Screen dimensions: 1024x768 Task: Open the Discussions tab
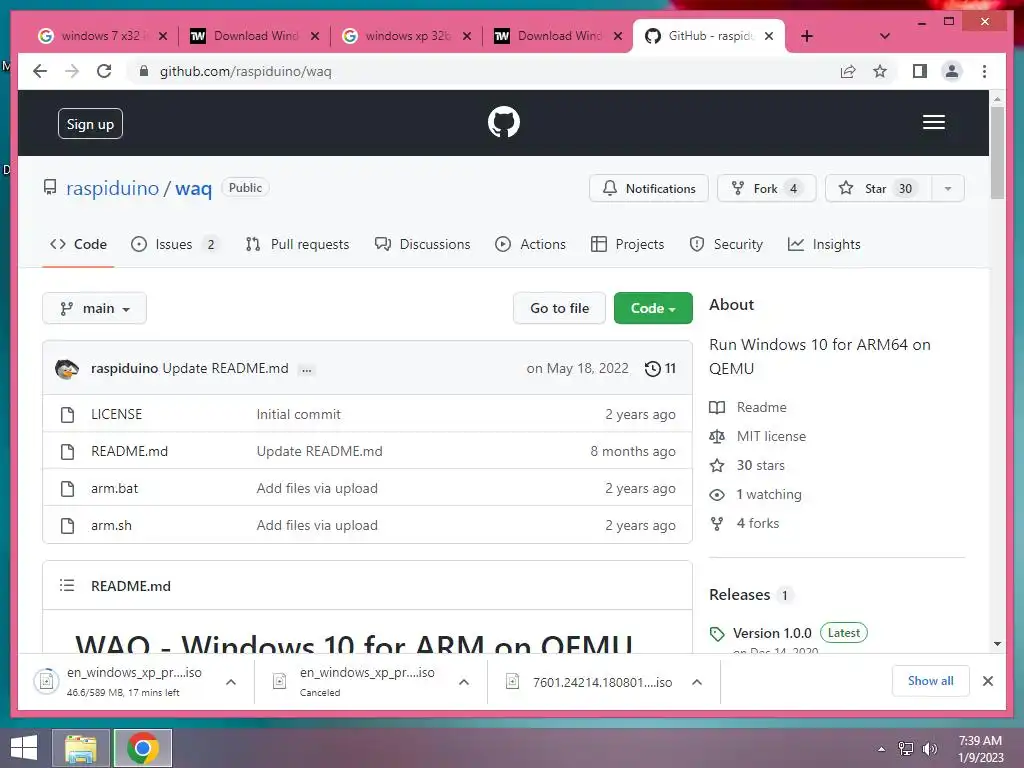tap(423, 244)
